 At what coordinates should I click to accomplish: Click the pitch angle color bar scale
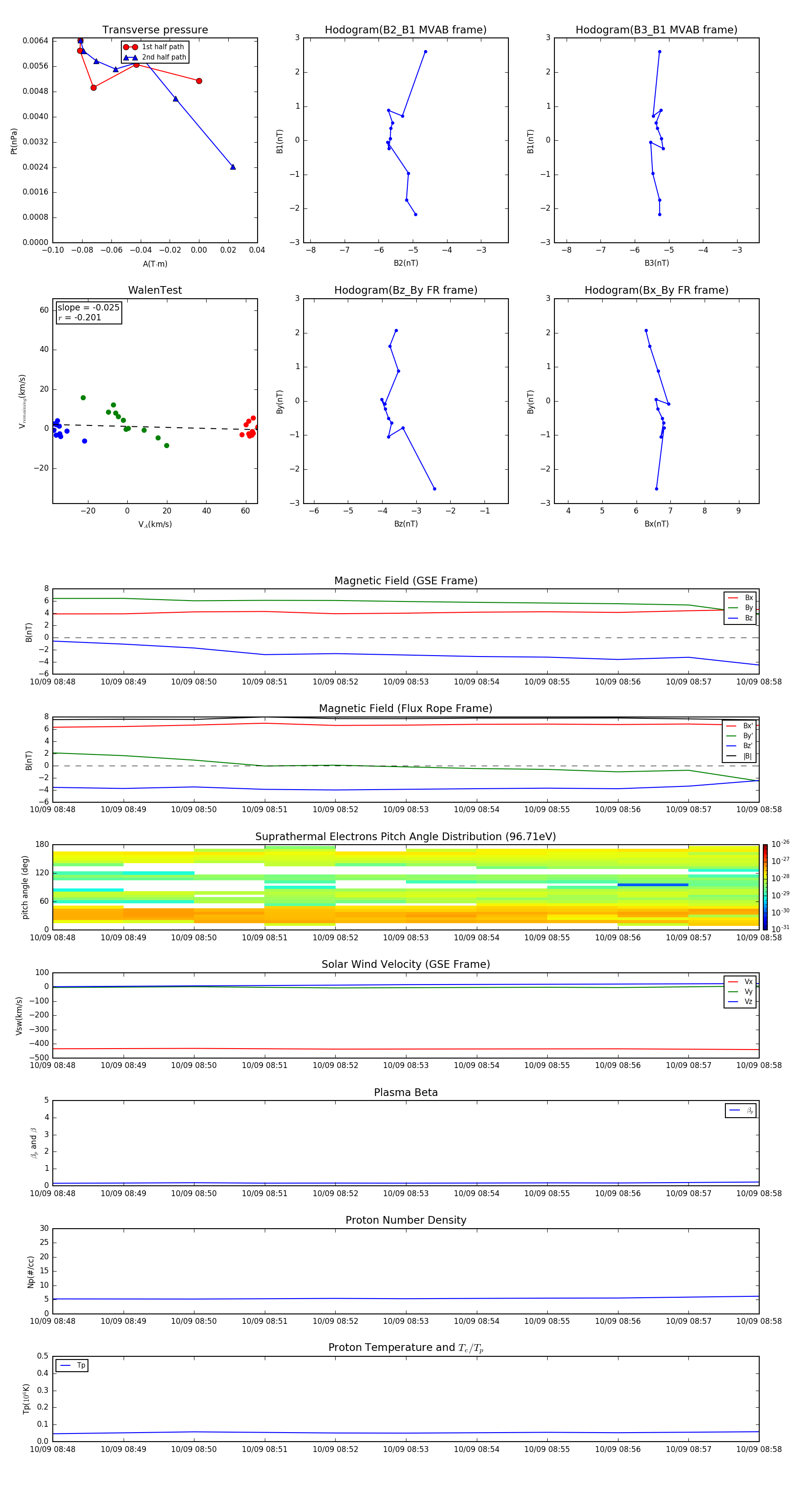pyautogui.click(x=765, y=887)
